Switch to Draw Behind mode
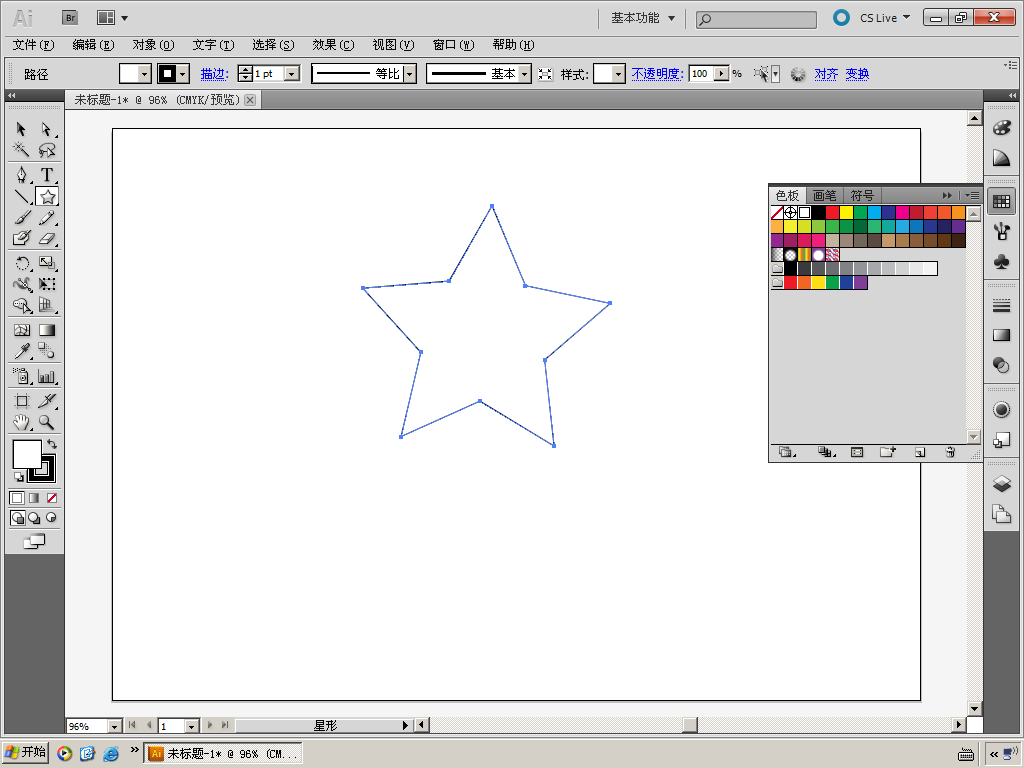The width and height of the screenshot is (1024, 768). click(x=34, y=519)
